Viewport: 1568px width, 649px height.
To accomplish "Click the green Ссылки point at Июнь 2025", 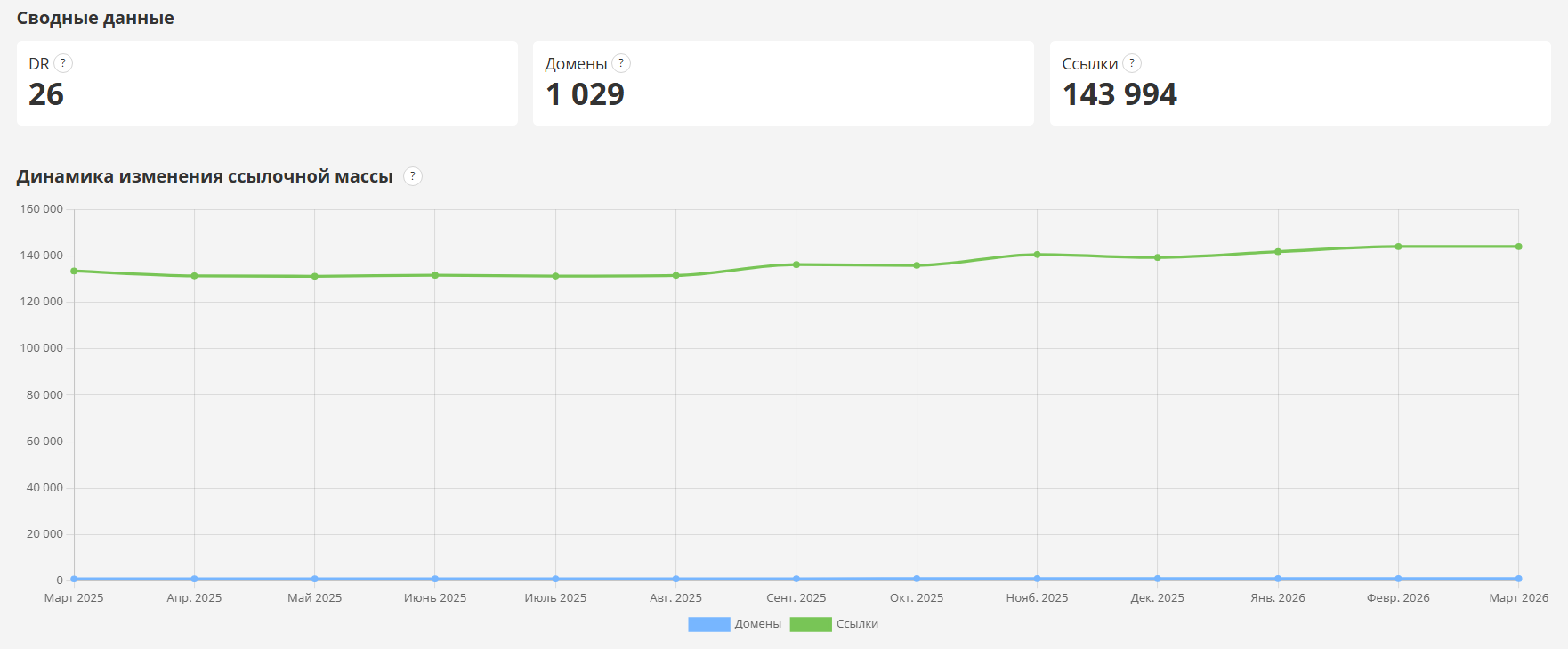I will [x=435, y=275].
